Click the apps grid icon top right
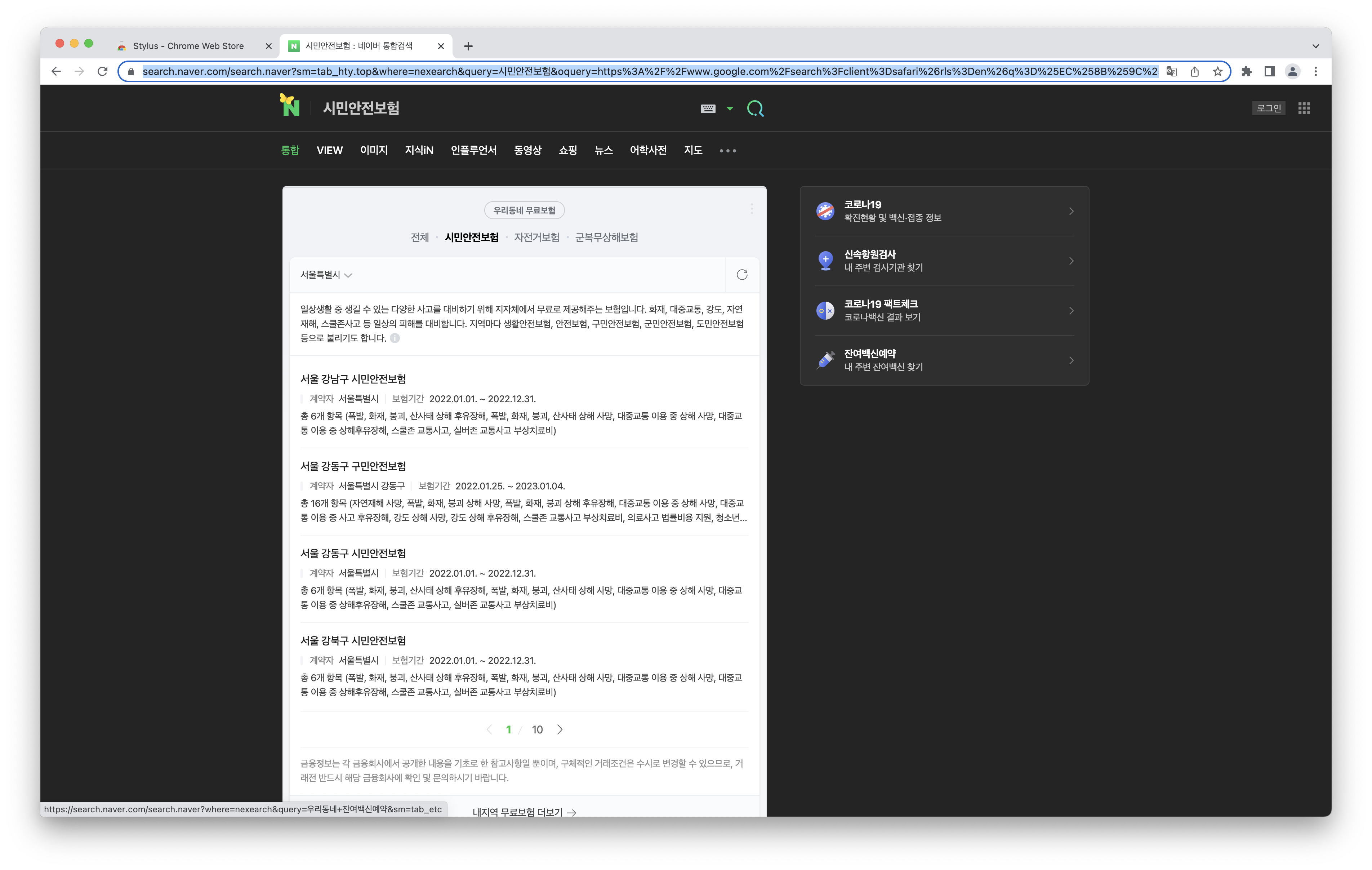This screenshot has width=1372, height=870. (1304, 108)
